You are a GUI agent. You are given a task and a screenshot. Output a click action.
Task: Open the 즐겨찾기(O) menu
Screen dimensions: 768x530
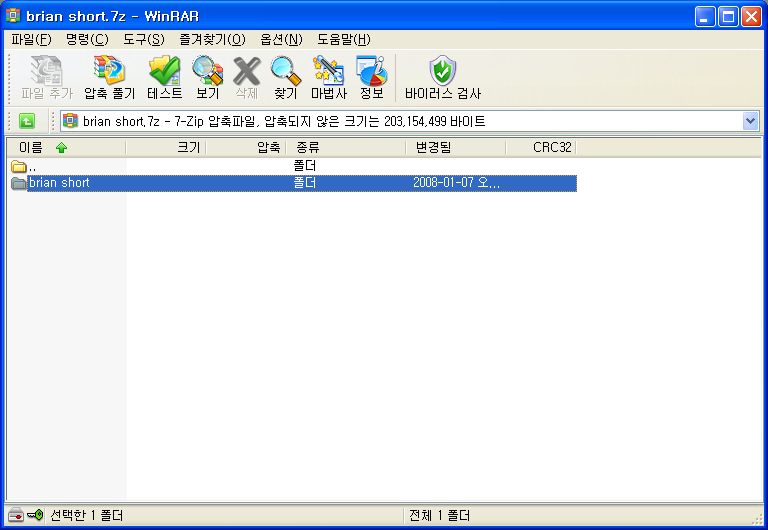[x=212, y=39]
